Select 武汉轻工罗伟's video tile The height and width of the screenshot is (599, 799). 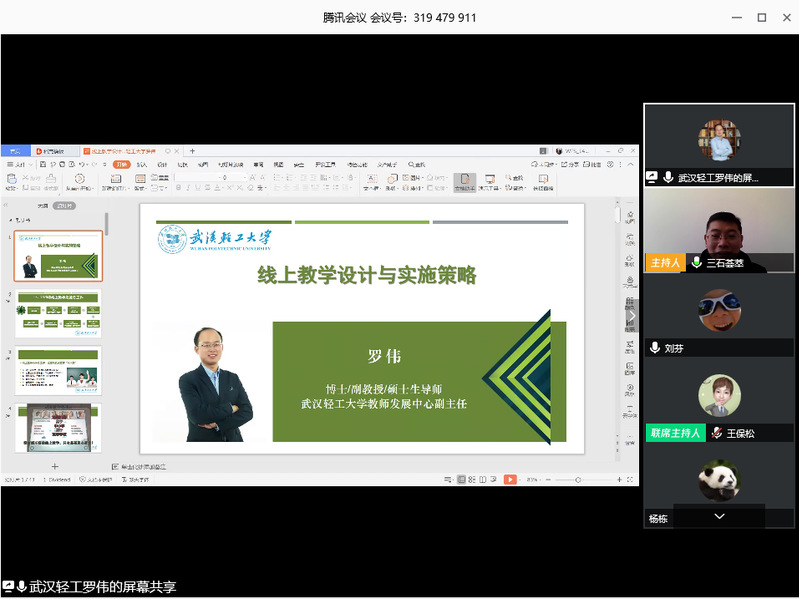(718, 145)
